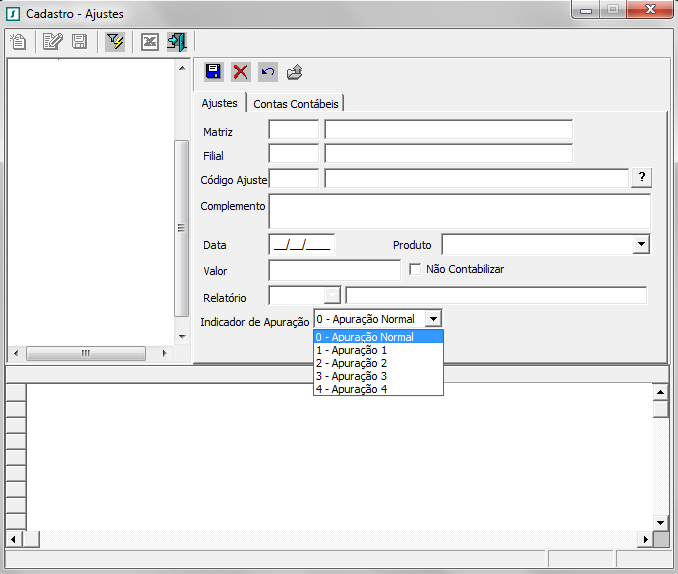
Task: Click the '?' lookup button for Código Ajuste
Action: click(x=641, y=177)
